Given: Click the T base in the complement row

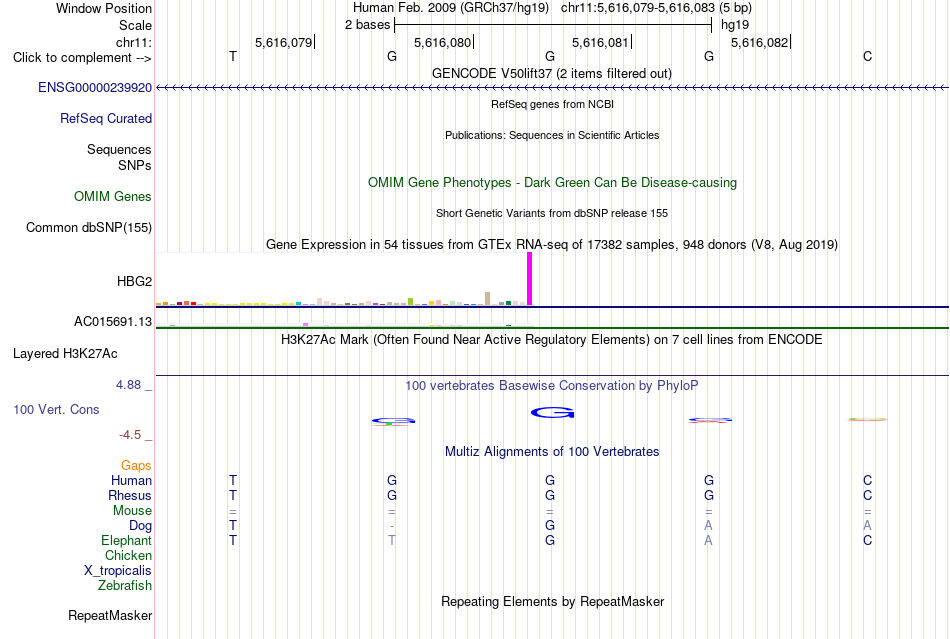Looking at the screenshot, I should pos(233,56).
